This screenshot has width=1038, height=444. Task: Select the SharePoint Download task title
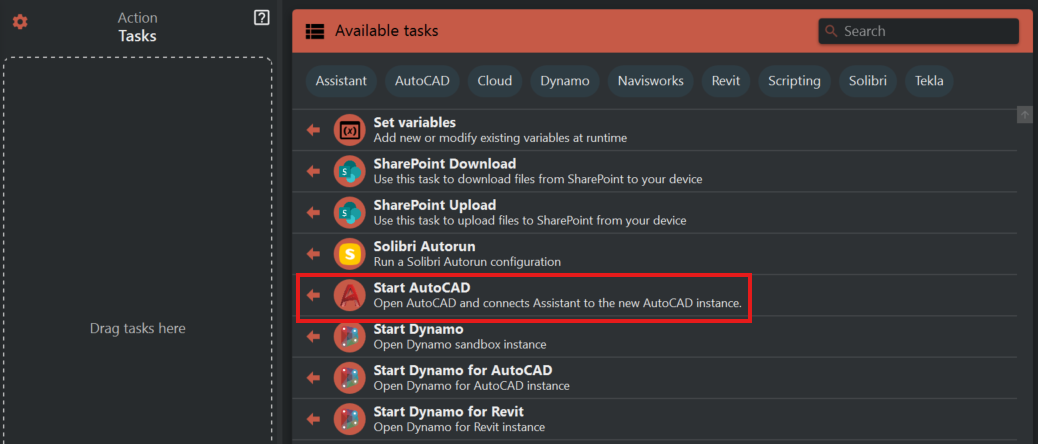445,163
